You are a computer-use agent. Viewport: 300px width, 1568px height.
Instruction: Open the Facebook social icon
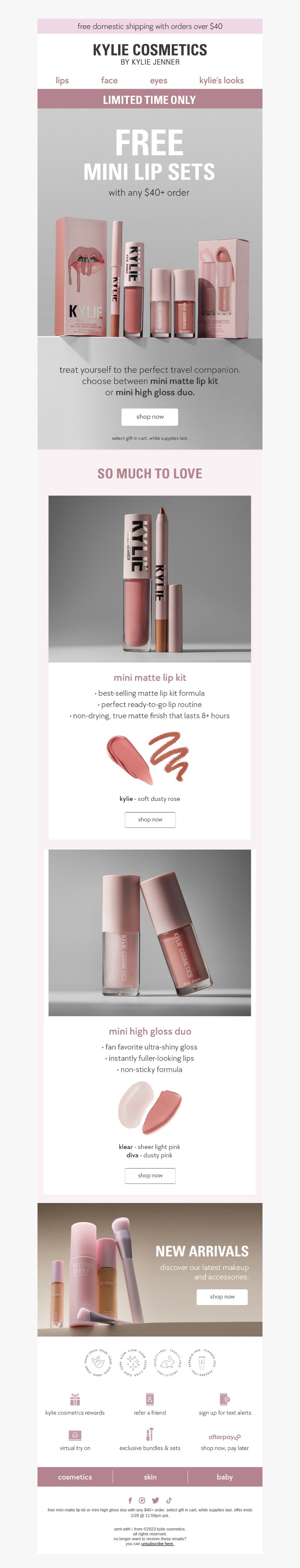tap(130, 1500)
